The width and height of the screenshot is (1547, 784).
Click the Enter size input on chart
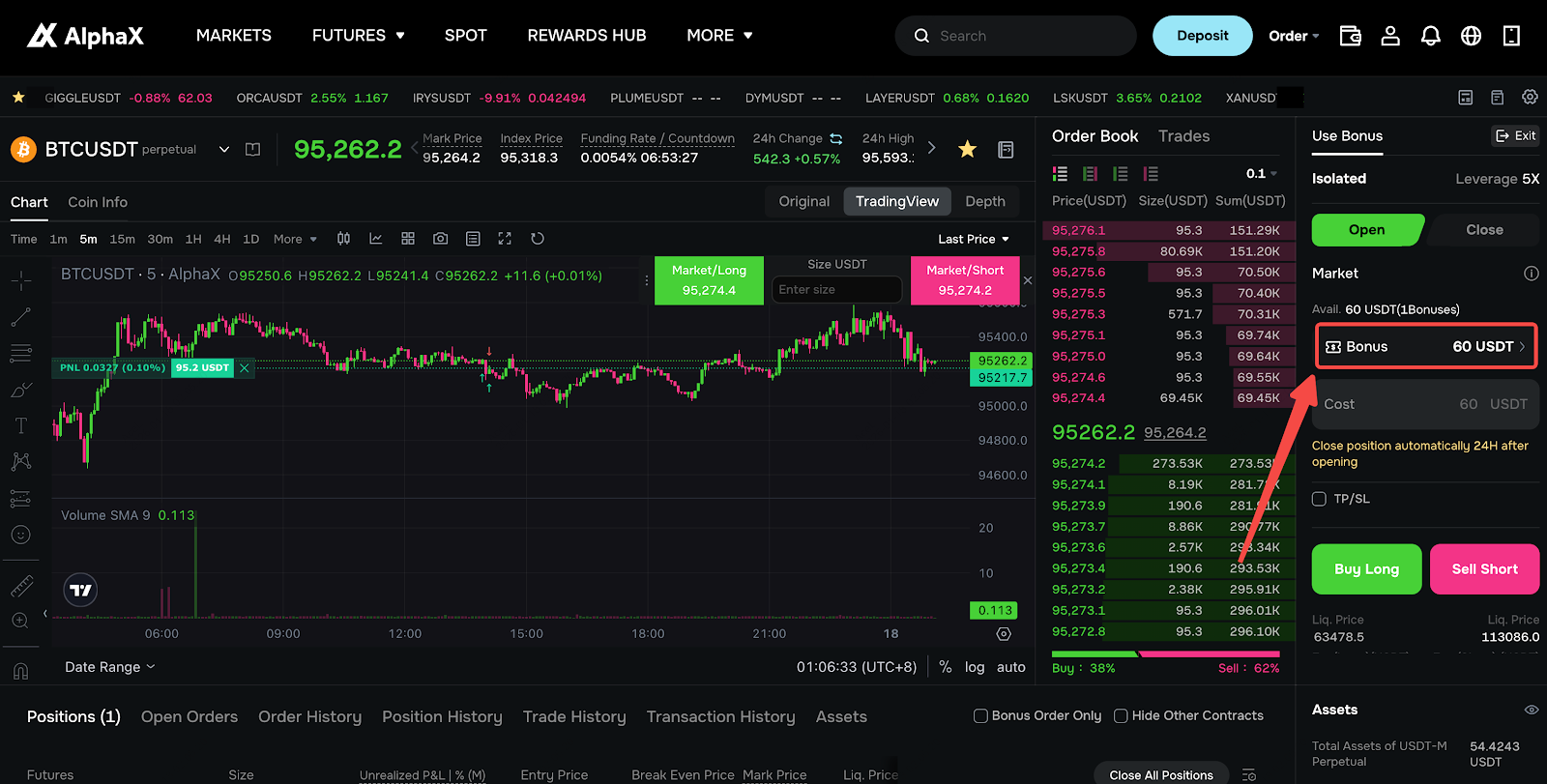click(836, 289)
